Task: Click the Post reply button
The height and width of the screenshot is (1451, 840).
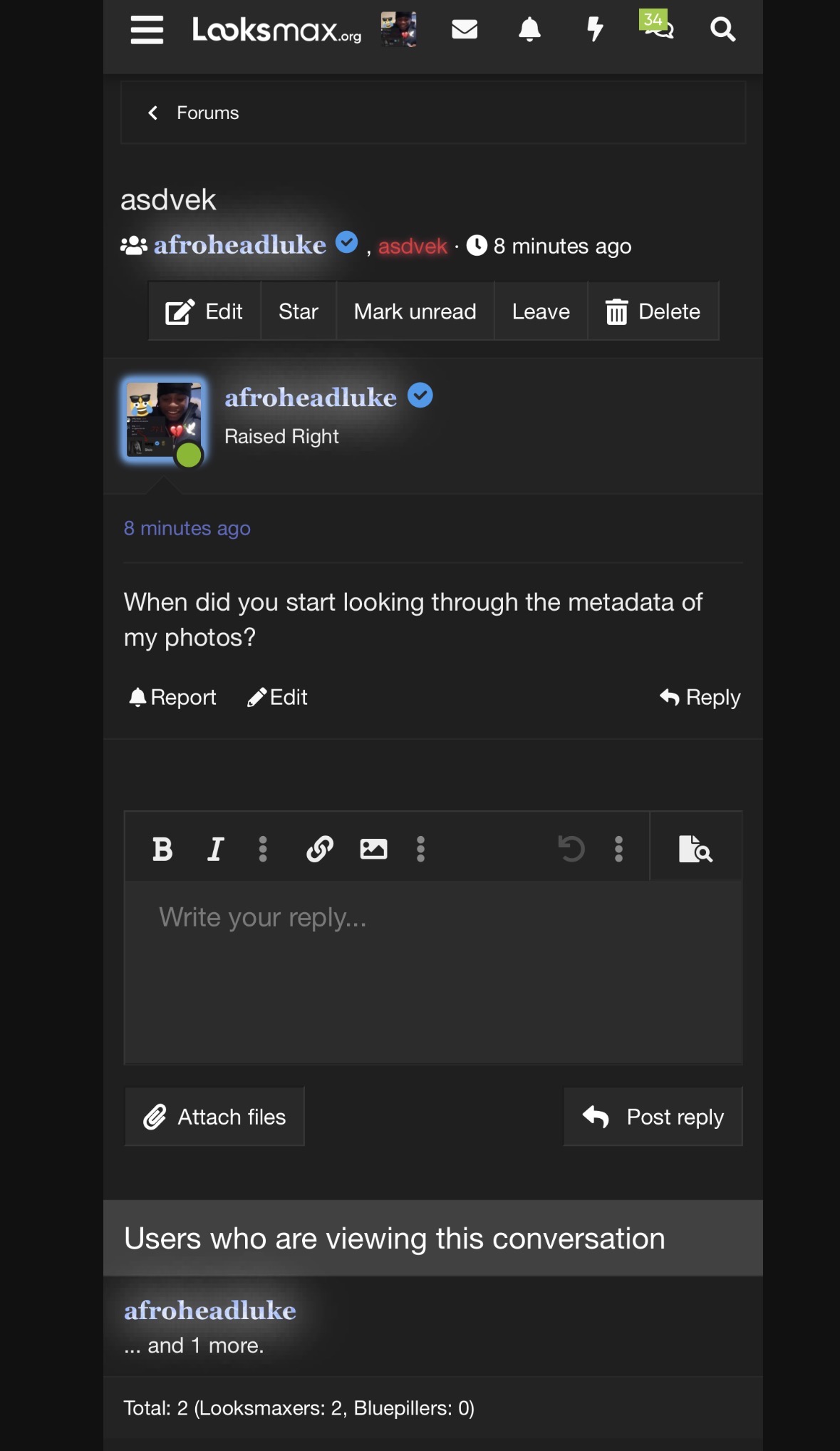Action: (x=653, y=1117)
